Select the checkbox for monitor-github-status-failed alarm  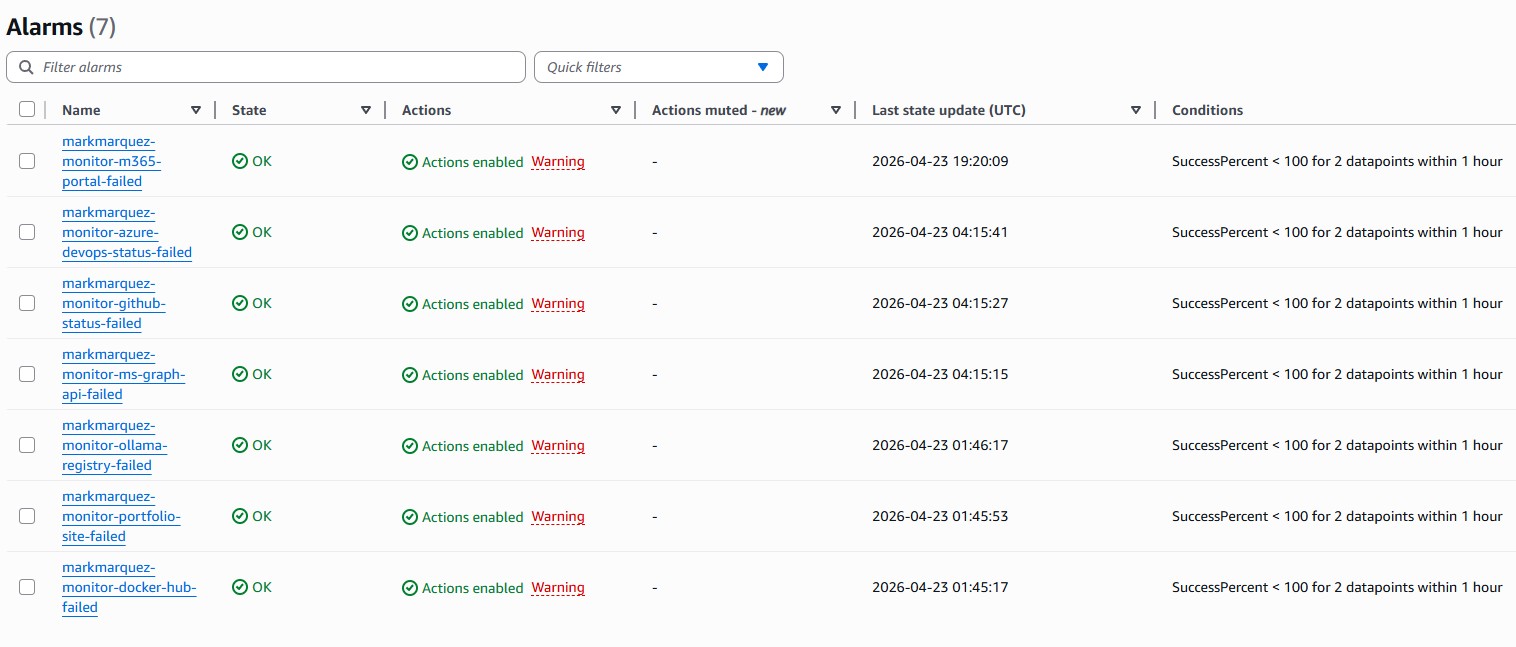point(27,303)
